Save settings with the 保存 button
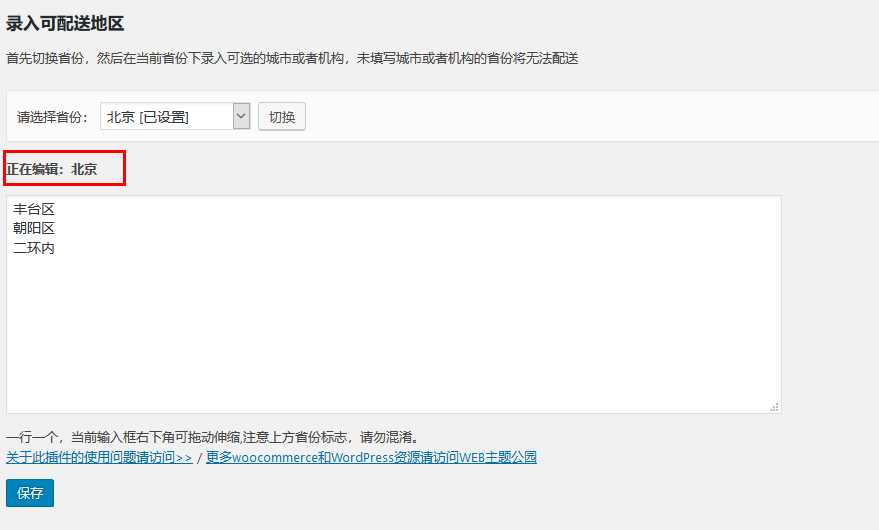Viewport: 879px width, 530px height. pyautogui.click(x=30, y=493)
